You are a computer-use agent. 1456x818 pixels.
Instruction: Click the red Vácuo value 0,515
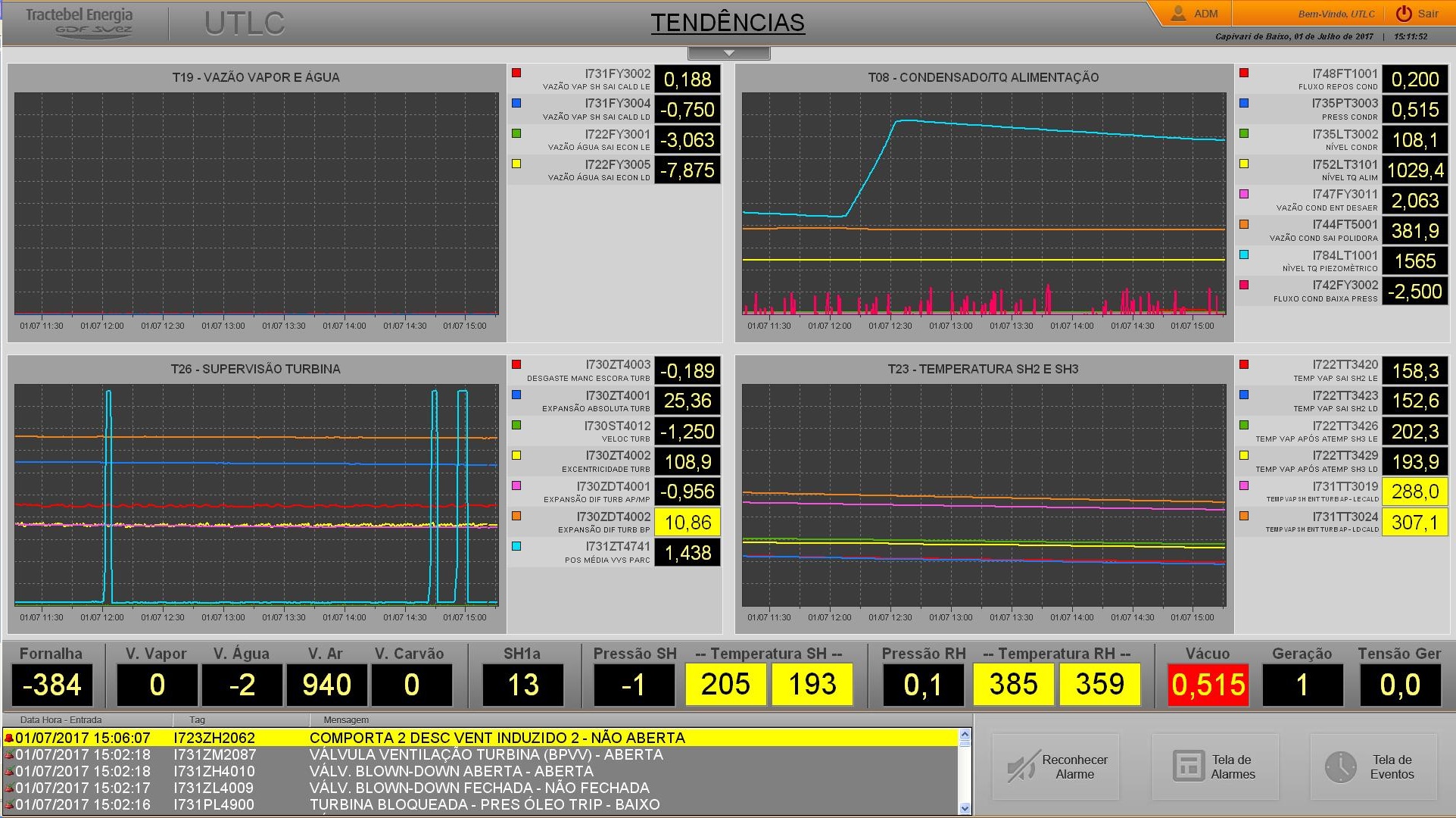1208,685
